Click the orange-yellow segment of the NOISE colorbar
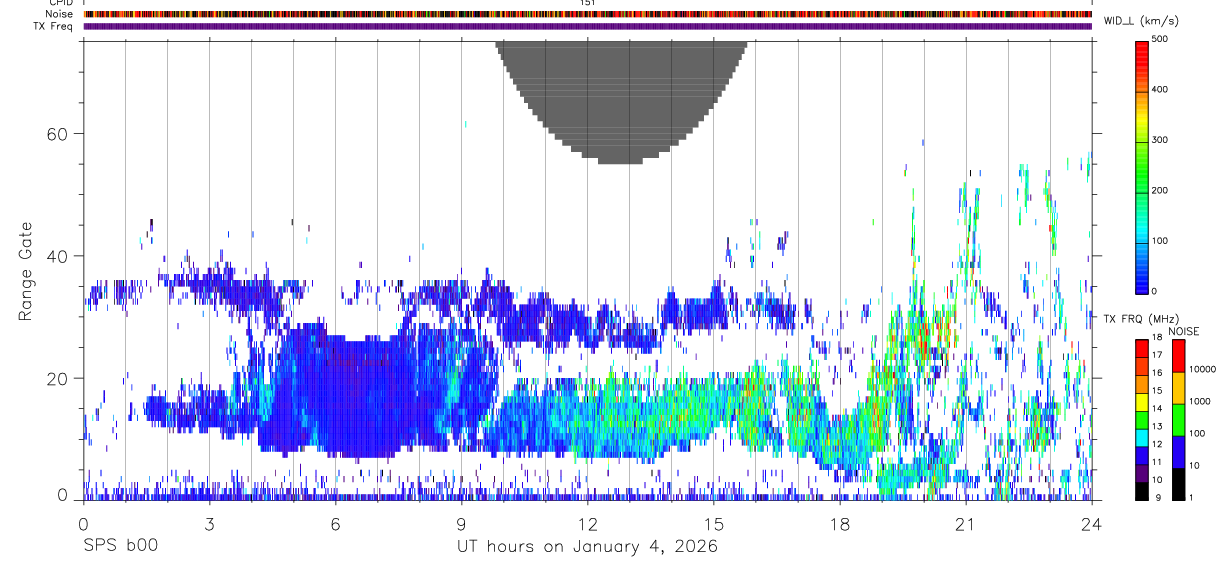The height and width of the screenshot is (567, 1228). 1177,388
